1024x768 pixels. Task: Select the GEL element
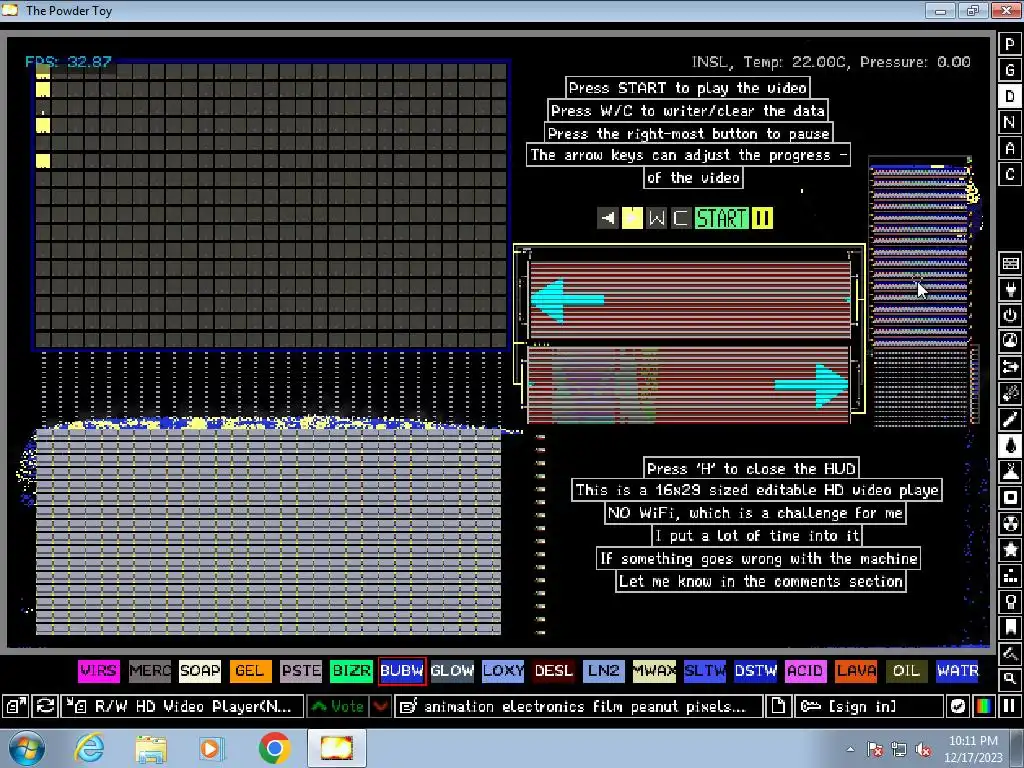(250, 671)
